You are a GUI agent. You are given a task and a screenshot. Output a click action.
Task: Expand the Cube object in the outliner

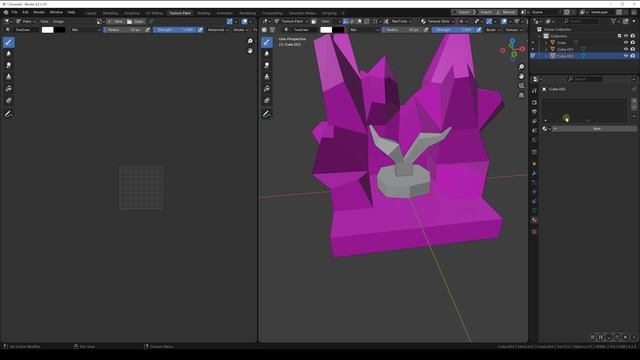pyautogui.click(x=546, y=42)
